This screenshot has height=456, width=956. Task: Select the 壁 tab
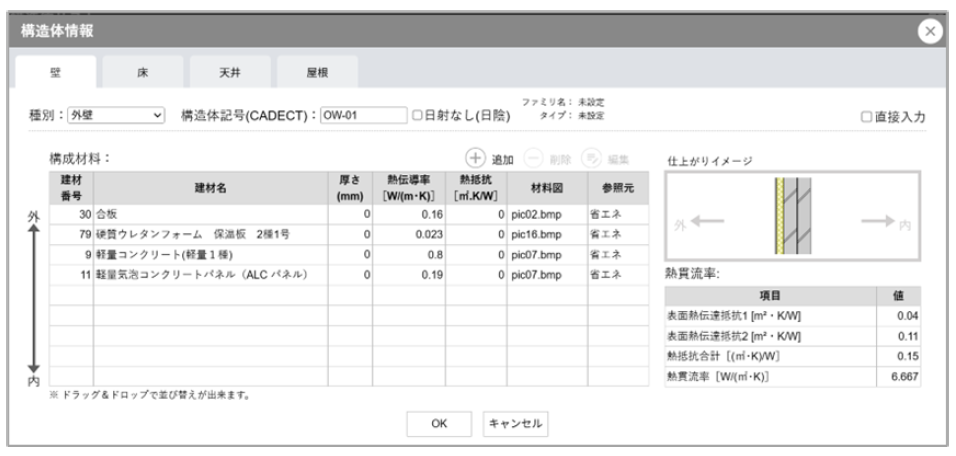tap(56, 73)
